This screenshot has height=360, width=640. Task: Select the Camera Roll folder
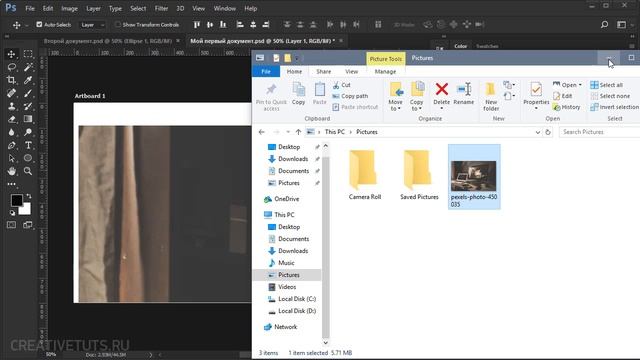click(364, 175)
